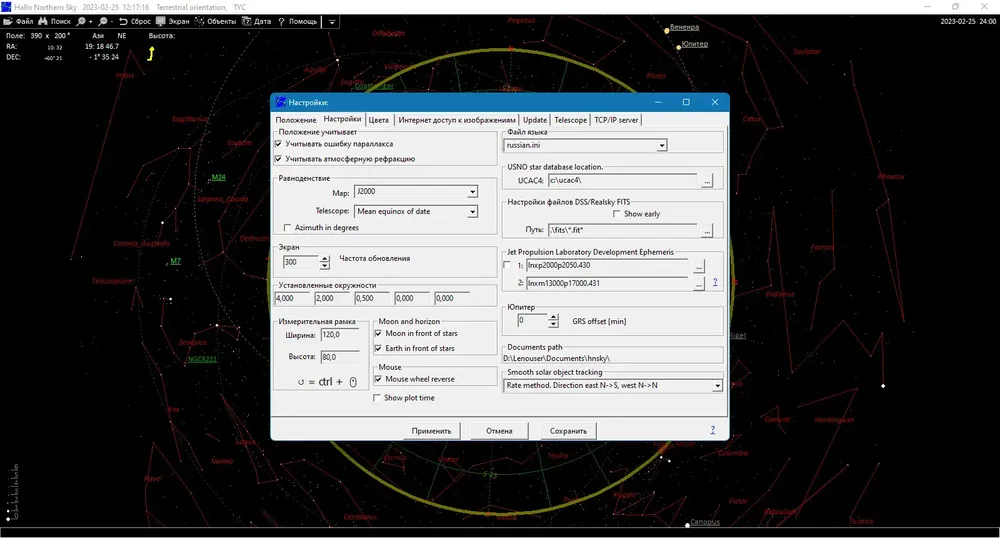The width and height of the screenshot is (1000, 538).
Task: Open the Помощь help menu
Action: [297, 21]
